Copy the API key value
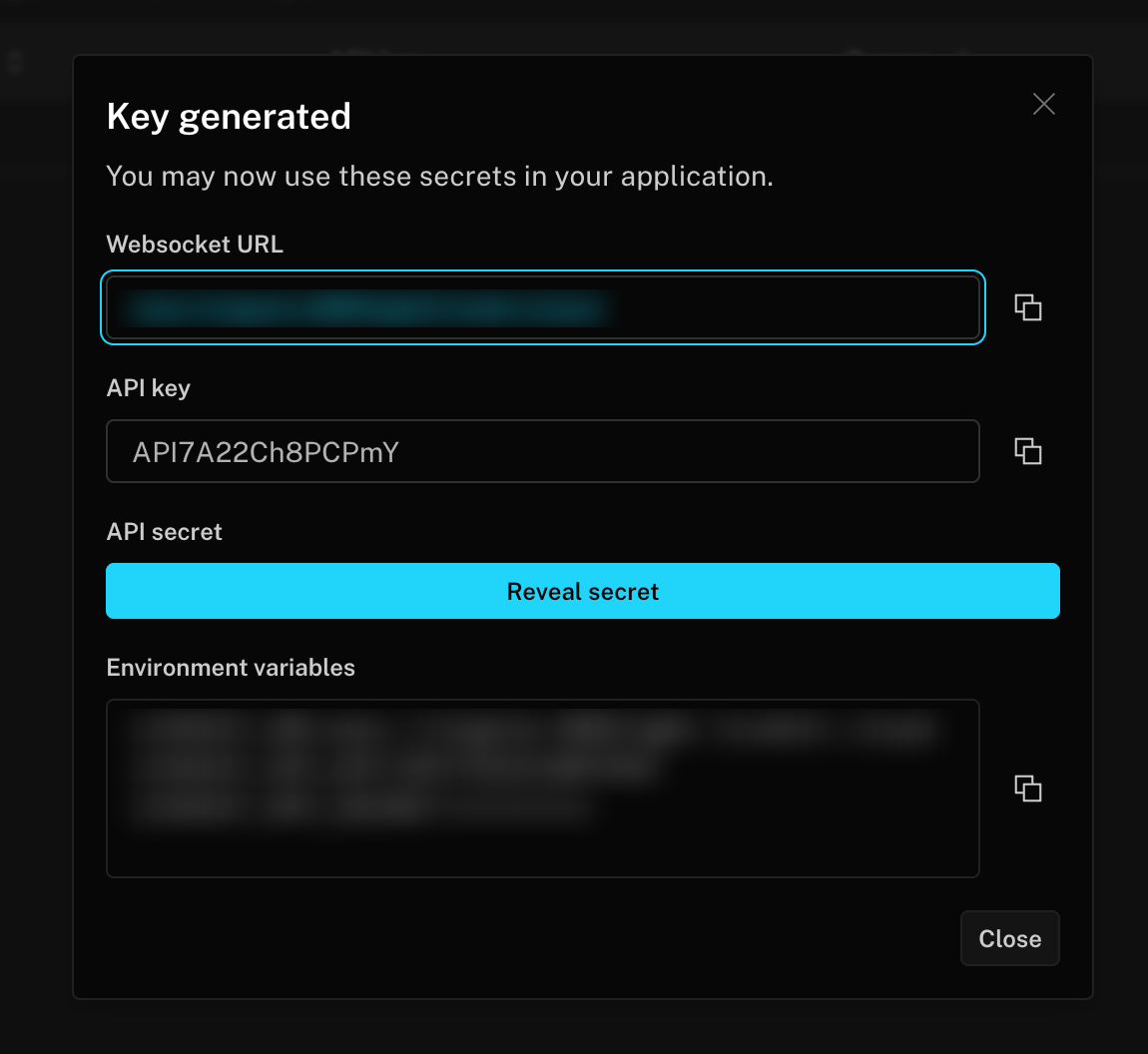Image resolution: width=1148 pixels, height=1054 pixels. (1027, 451)
